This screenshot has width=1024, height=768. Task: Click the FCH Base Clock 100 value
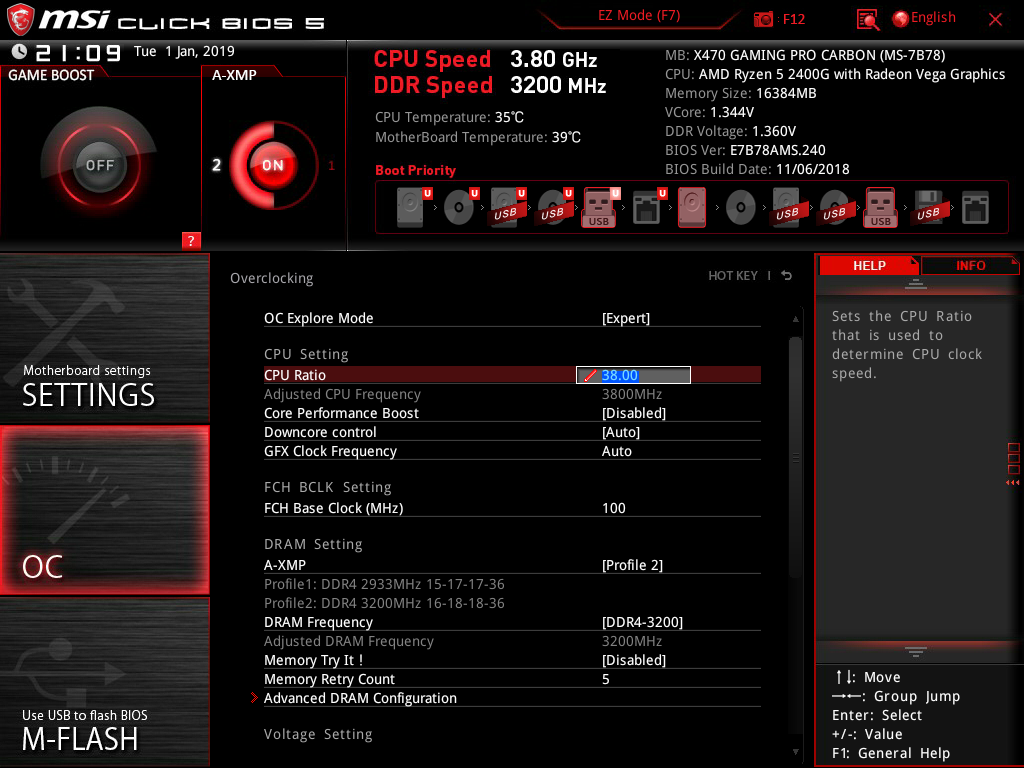(613, 507)
